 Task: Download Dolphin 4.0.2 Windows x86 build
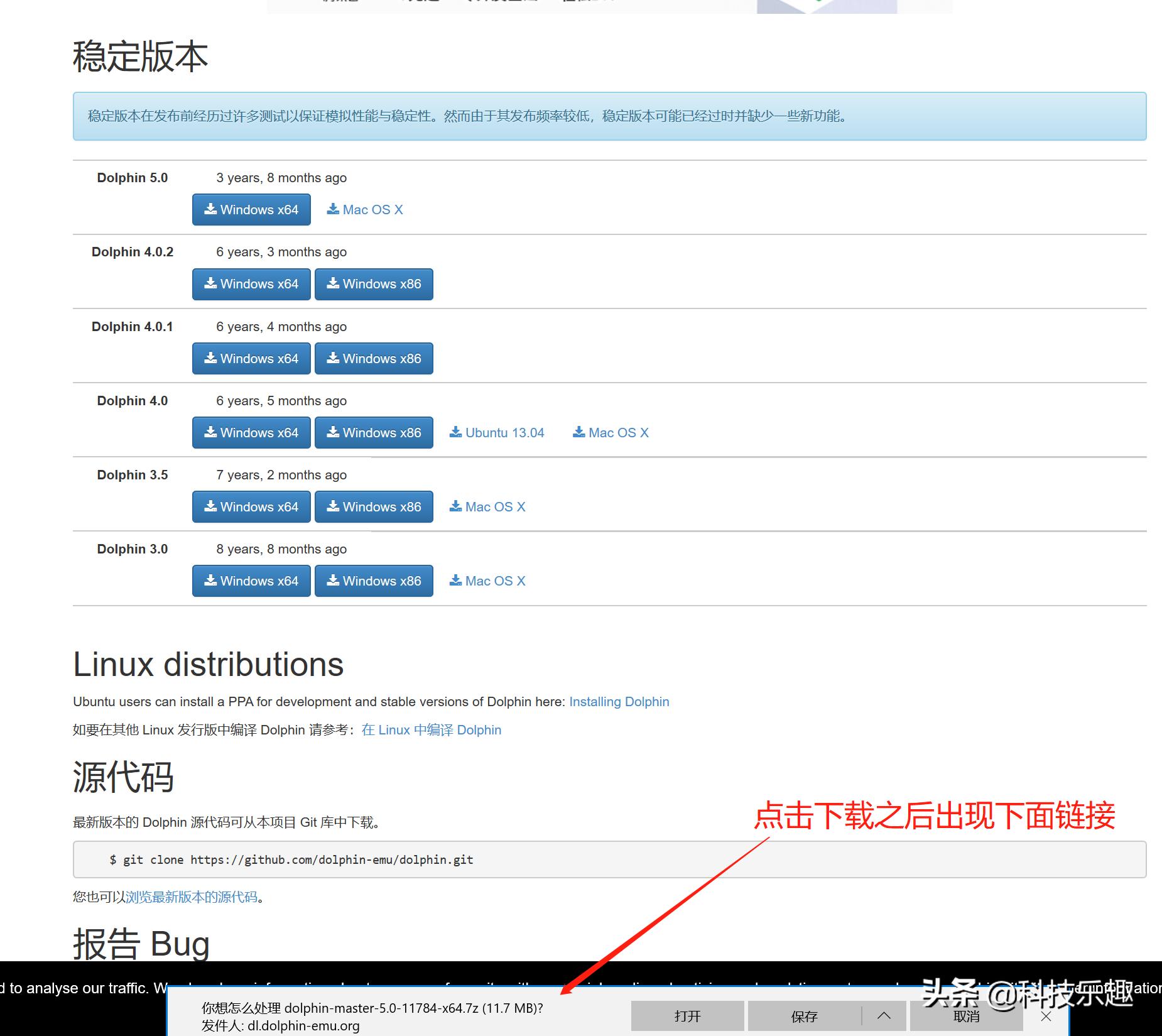(x=374, y=283)
